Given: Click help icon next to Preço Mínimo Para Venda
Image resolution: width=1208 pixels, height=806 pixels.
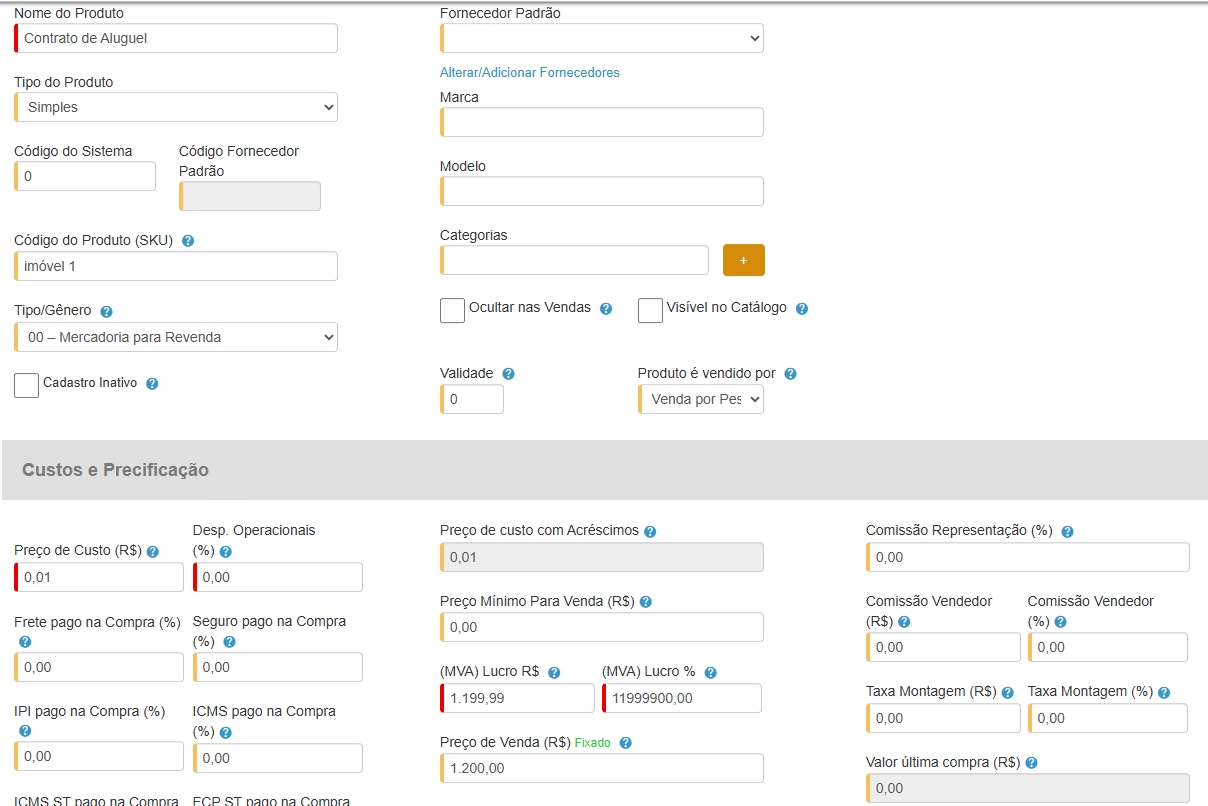Looking at the screenshot, I should [645, 602].
